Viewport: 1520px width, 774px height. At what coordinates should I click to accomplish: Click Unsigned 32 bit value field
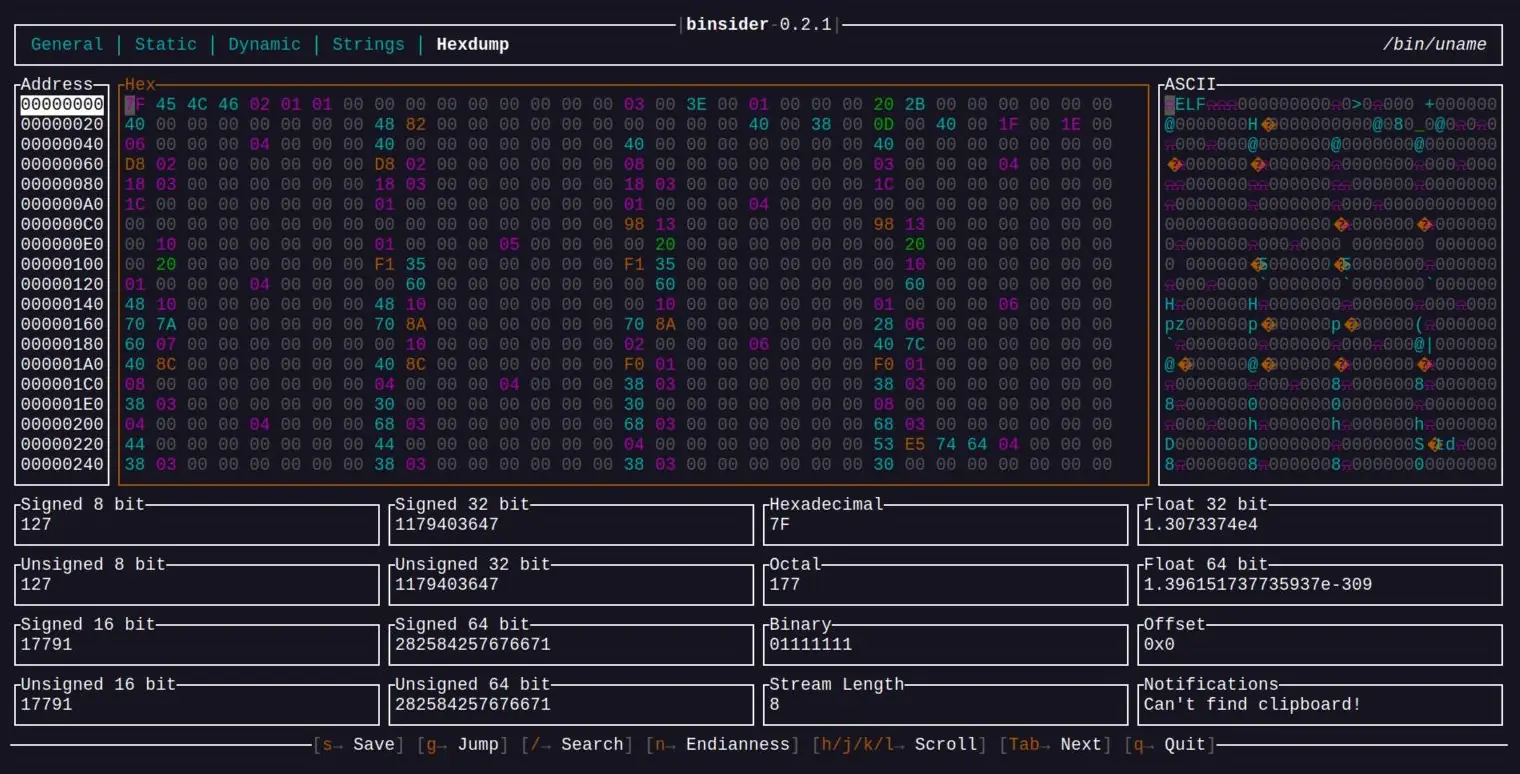[x=571, y=584]
